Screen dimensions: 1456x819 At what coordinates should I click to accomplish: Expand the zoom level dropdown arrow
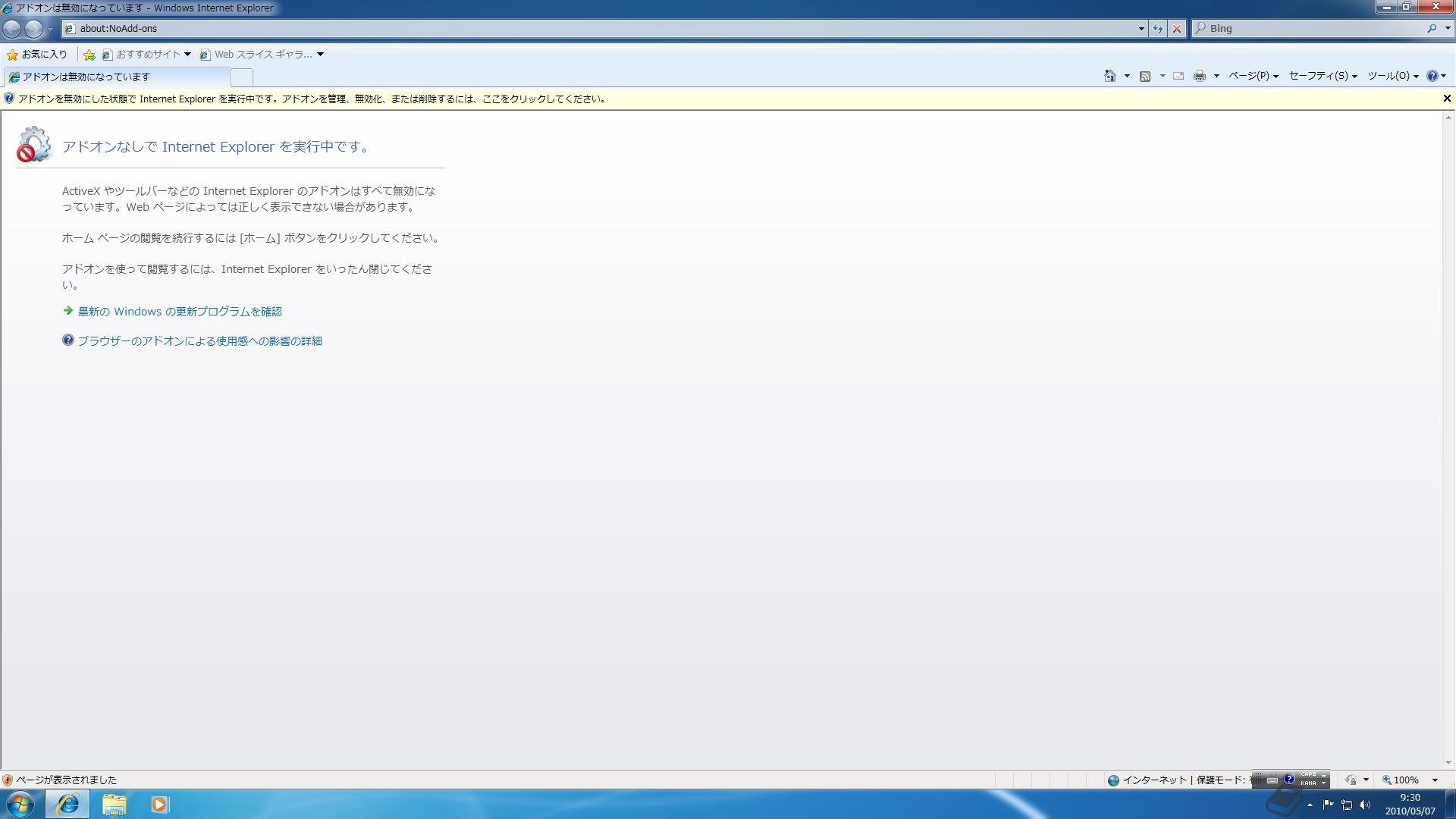1435,780
